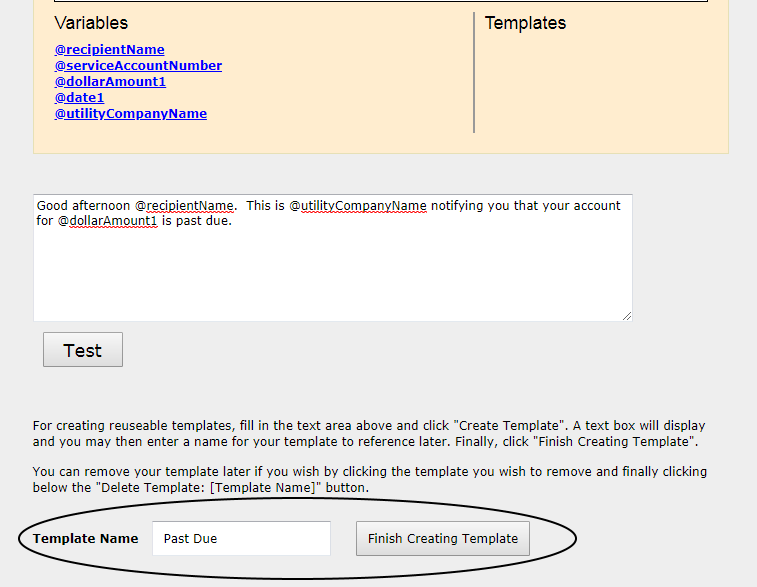Click @utilityCompanyName word inside the message
Screen dimensions: 757x587
tap(358, 205)
